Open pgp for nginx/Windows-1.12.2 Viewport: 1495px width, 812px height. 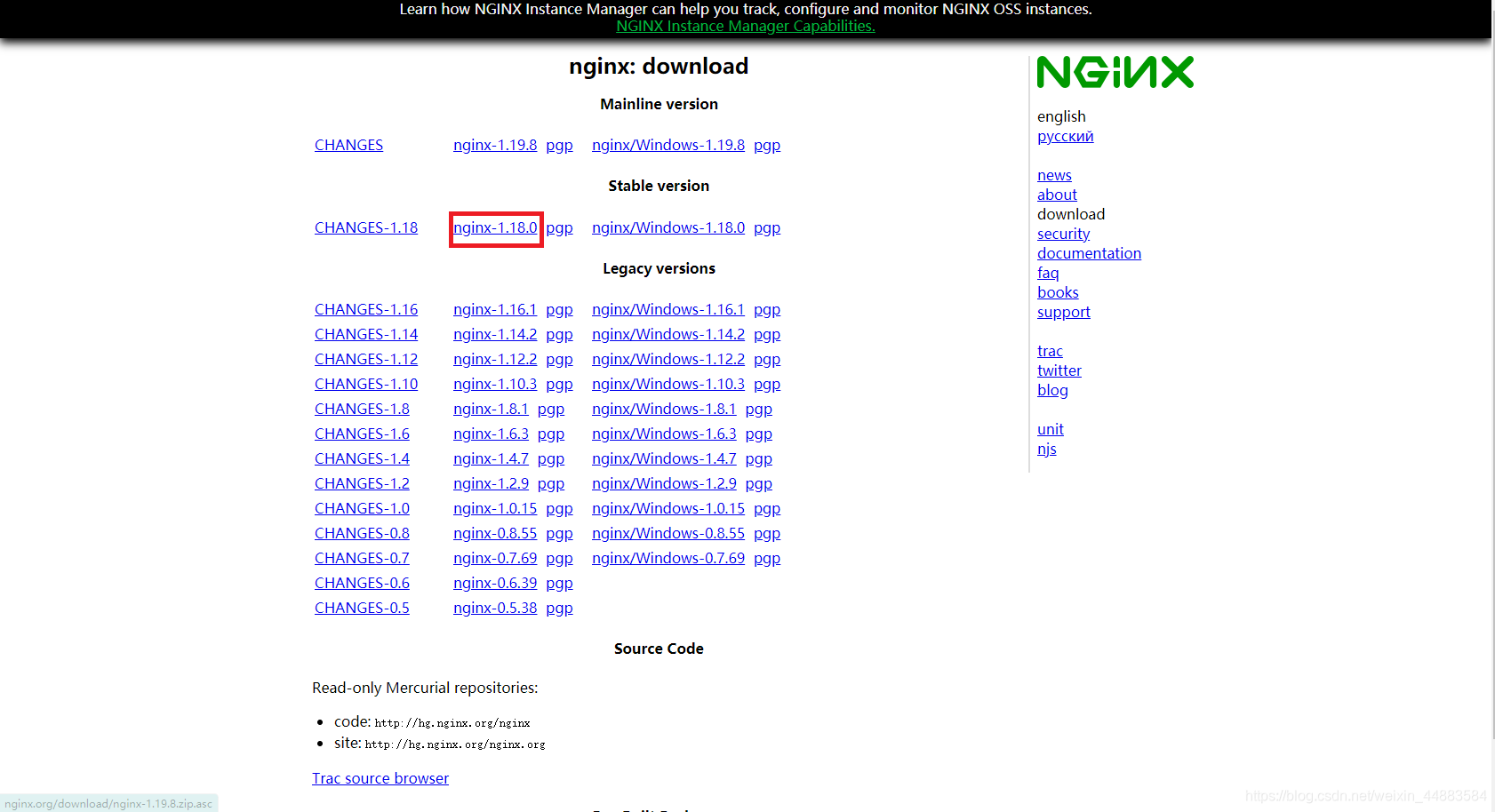767,359
